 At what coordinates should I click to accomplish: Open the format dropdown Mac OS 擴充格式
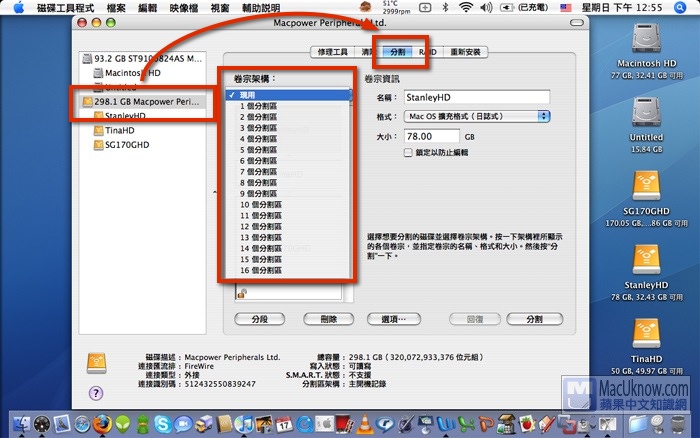tap(477, 117)
